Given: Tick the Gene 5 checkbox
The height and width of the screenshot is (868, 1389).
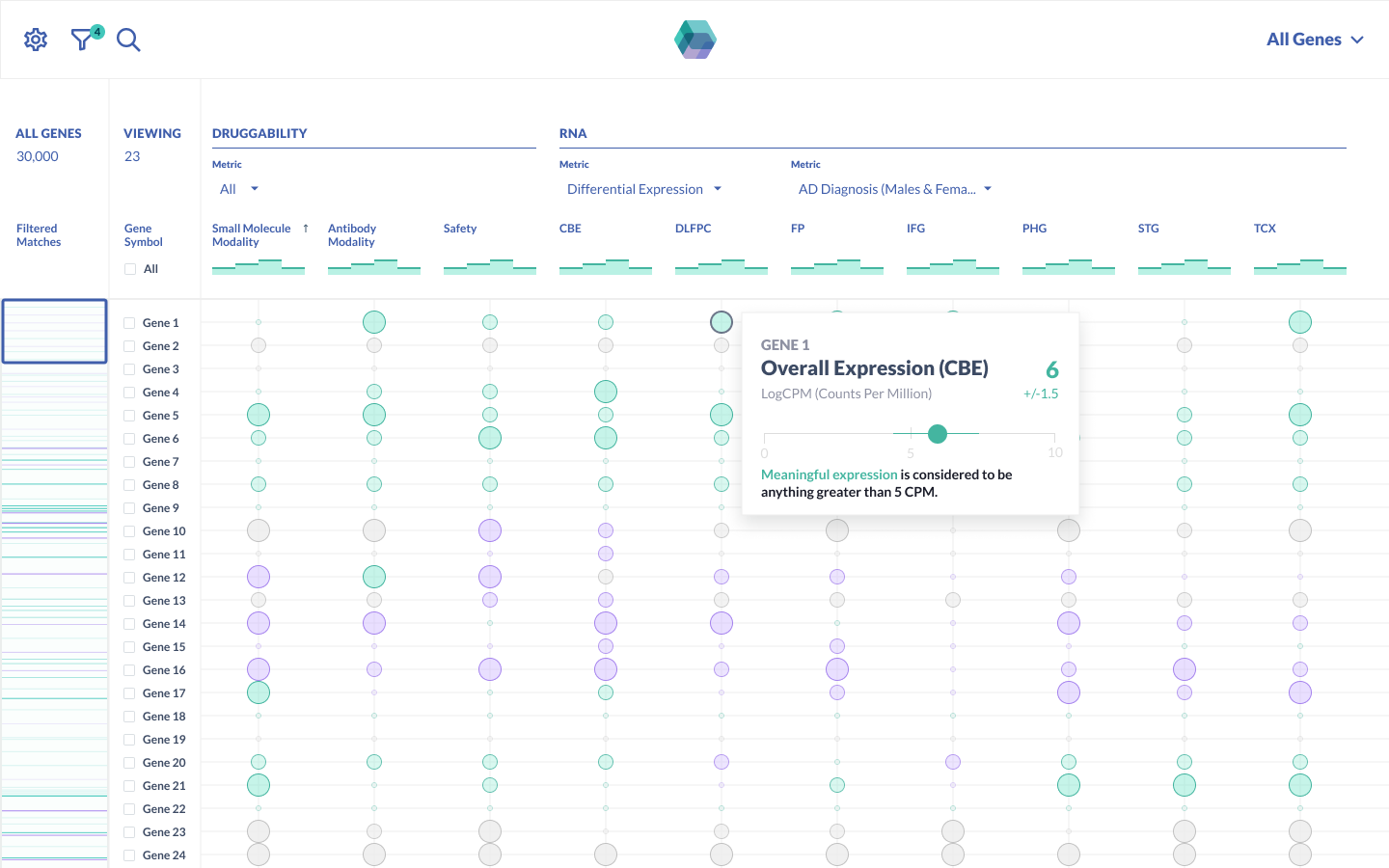Looking at the screenshot, I should click(129, 416).
